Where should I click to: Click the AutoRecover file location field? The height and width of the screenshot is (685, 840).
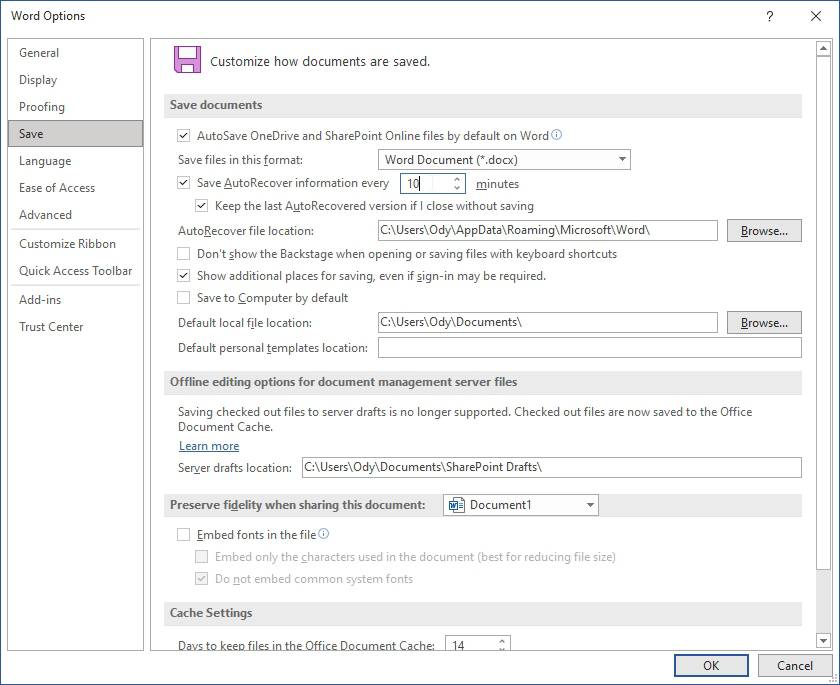pyautogui.click(x=548, y=230)
